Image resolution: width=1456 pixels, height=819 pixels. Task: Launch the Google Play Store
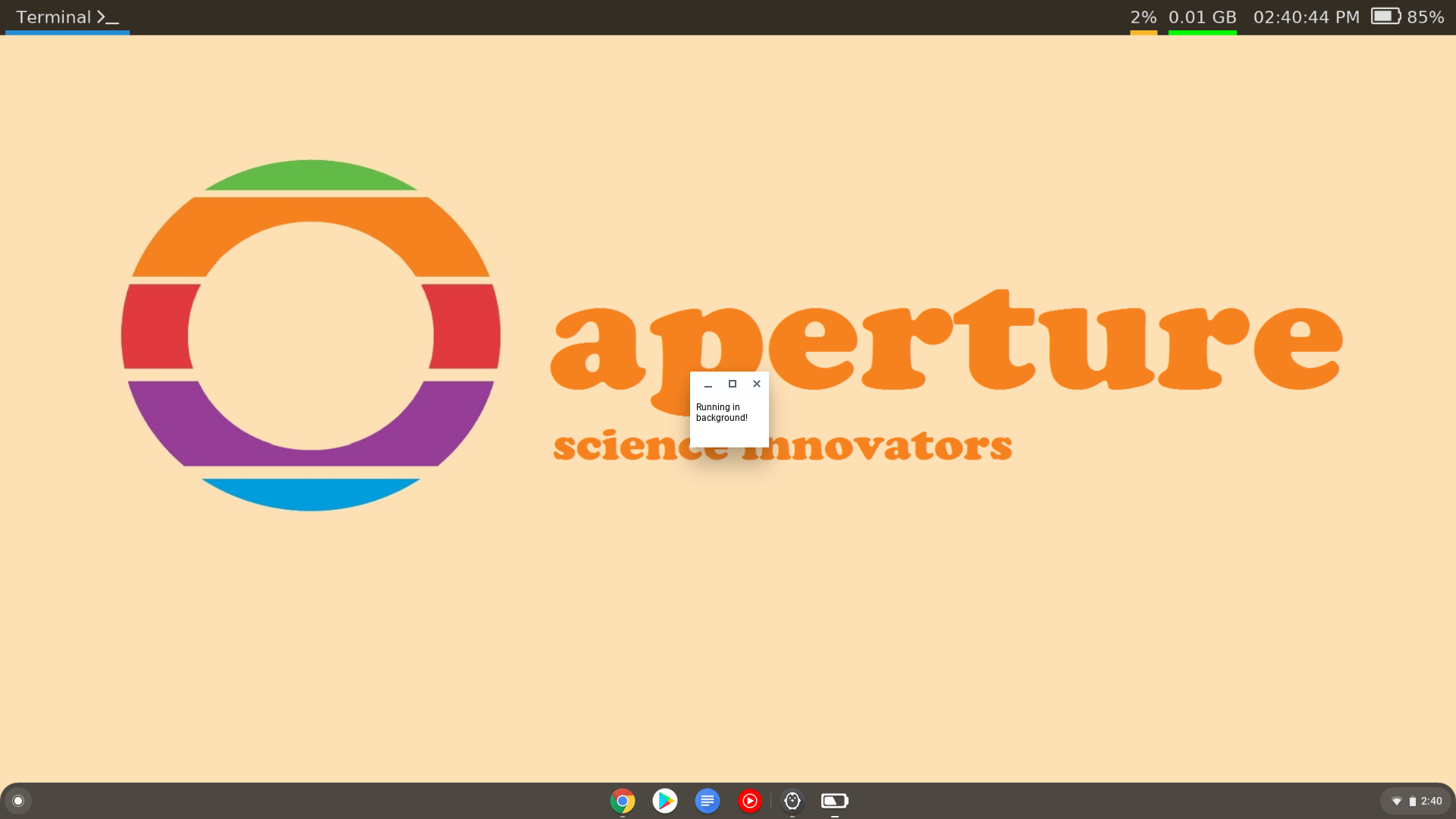tap(665, 801)
